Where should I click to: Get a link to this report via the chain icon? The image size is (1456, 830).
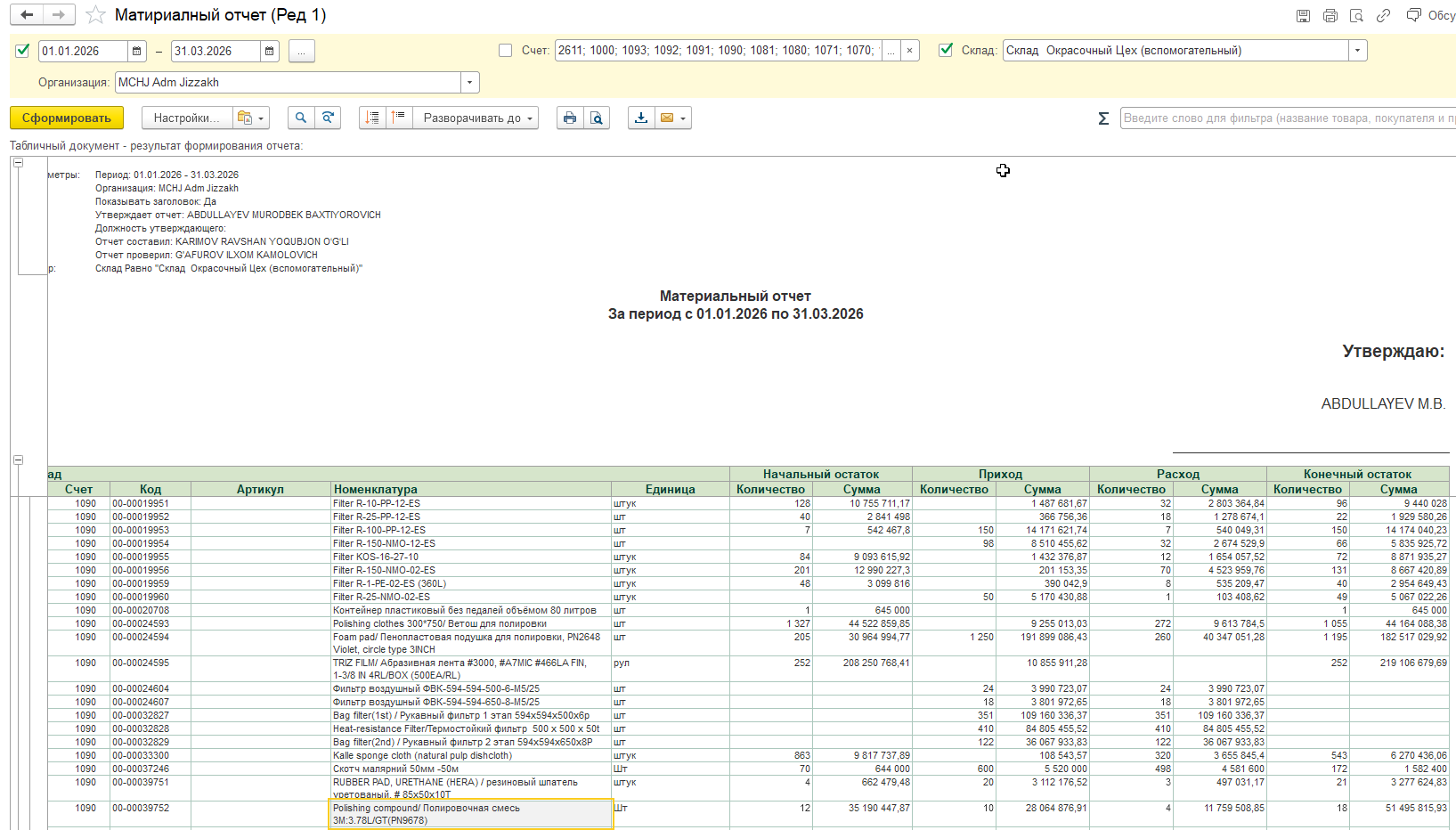1383,15
